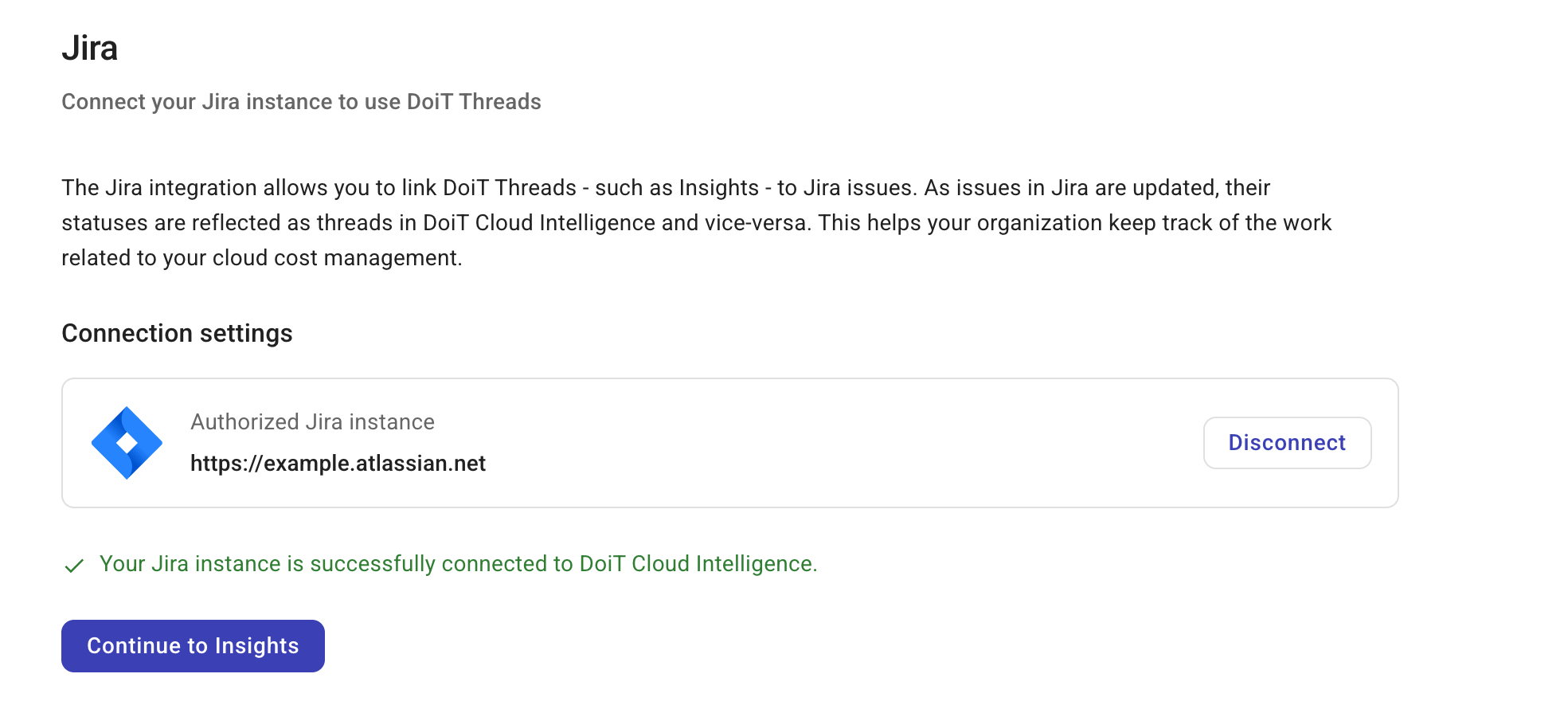Click inside the connection settings panel
This screenshot has height=709, width=1568.
[x=729, y=442]
